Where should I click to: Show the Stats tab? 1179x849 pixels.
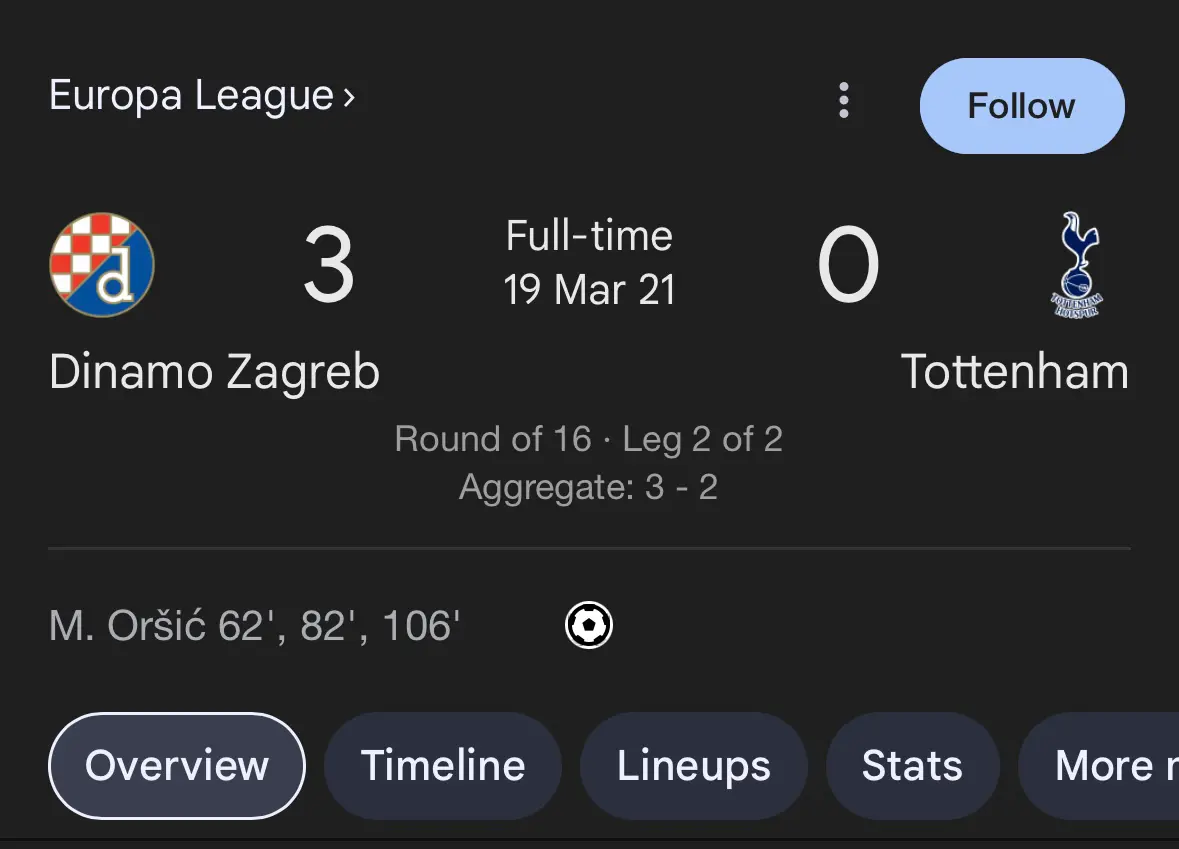click(x=912, y=766)
